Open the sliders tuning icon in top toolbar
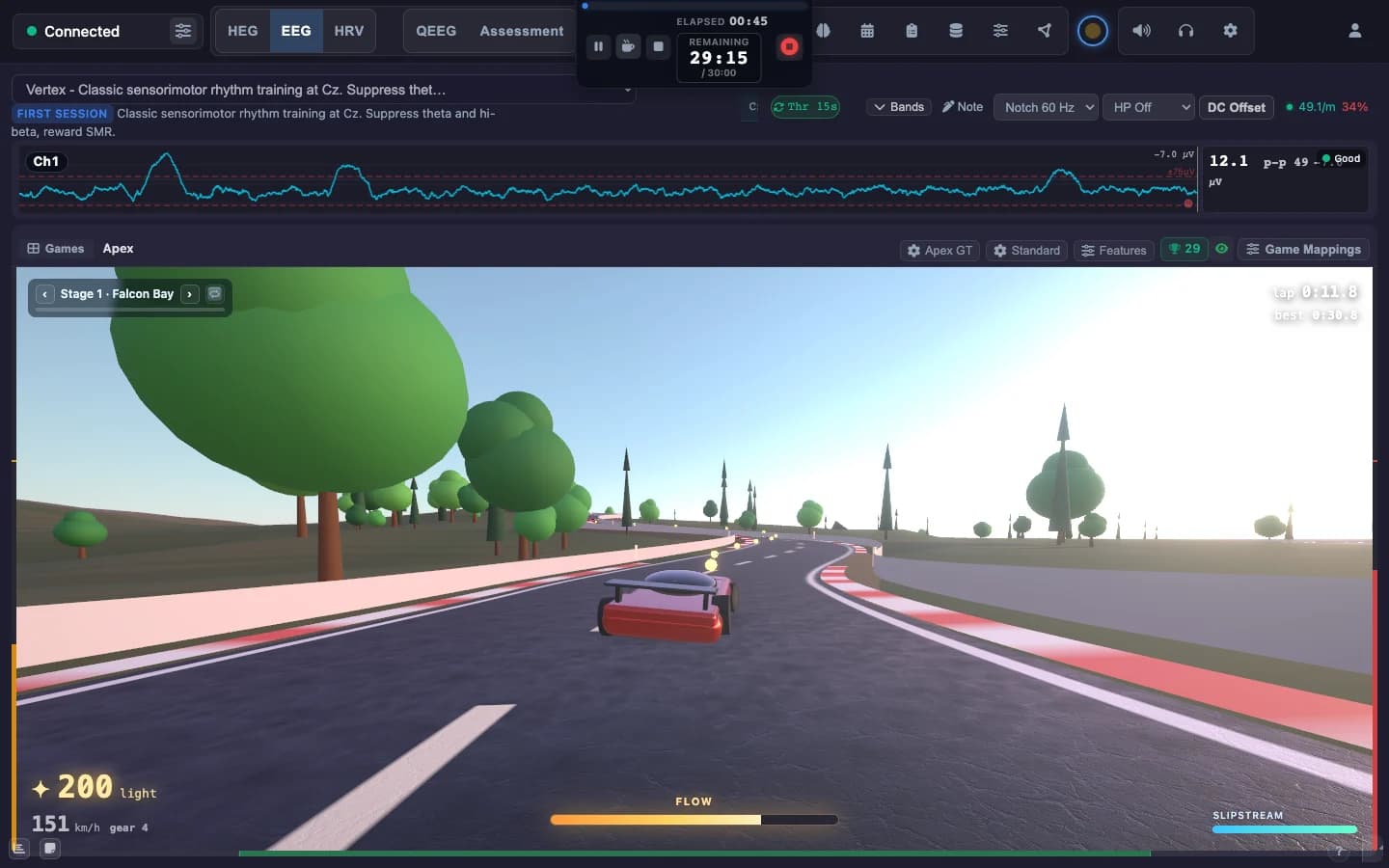 1000,31
